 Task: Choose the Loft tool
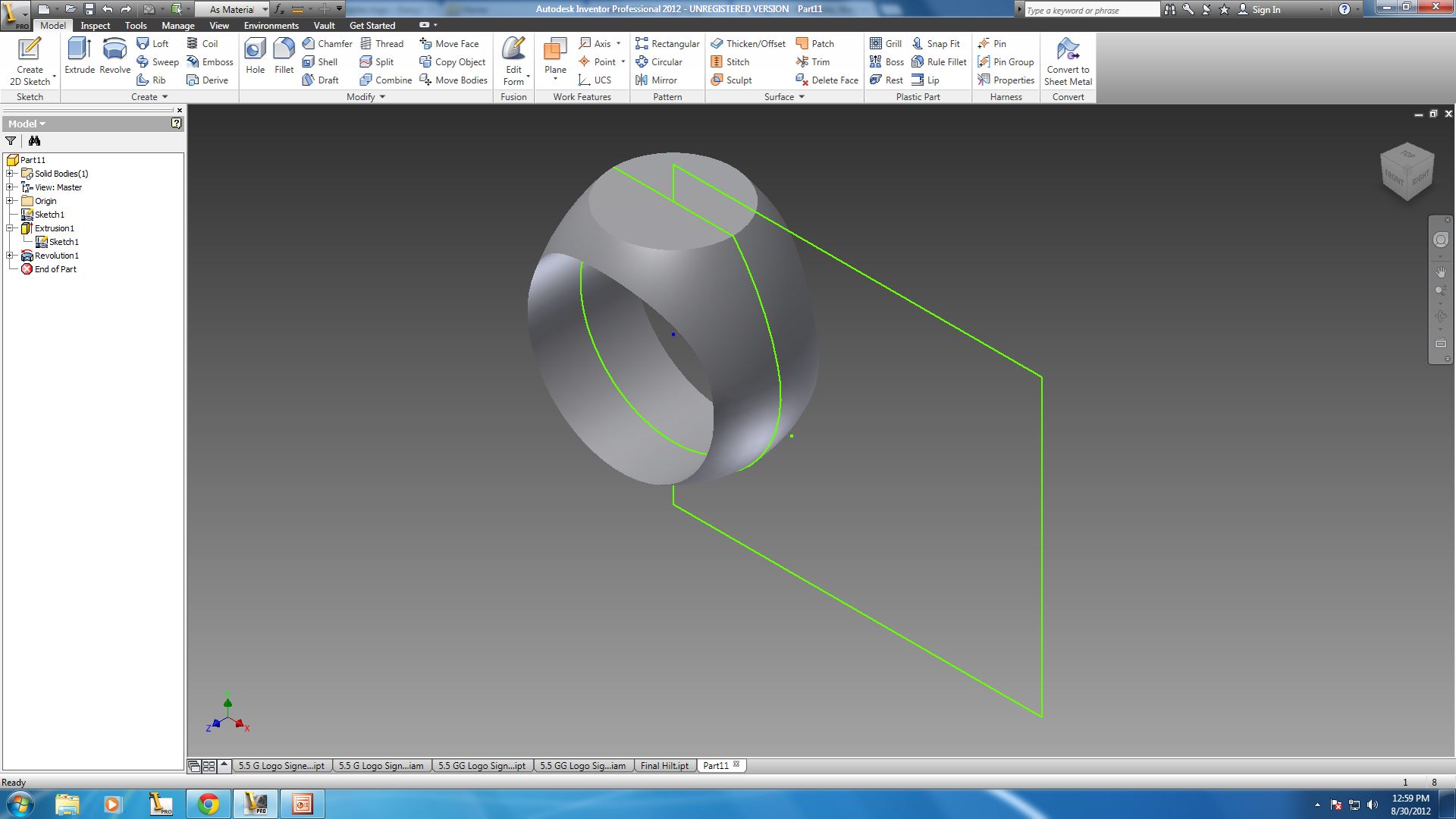[152, 44]
